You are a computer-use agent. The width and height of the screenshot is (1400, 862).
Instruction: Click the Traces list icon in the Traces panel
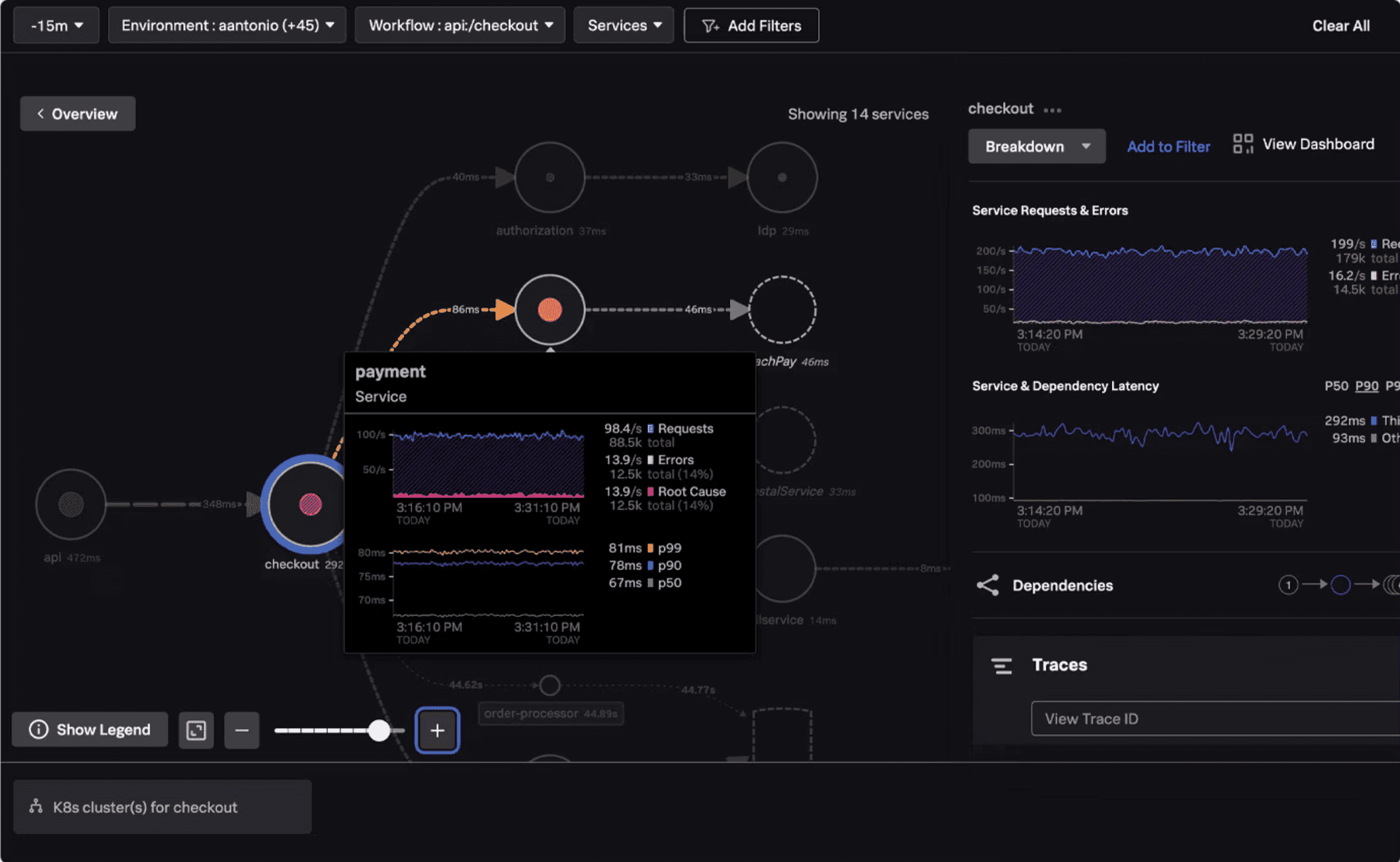point(1001,664)
